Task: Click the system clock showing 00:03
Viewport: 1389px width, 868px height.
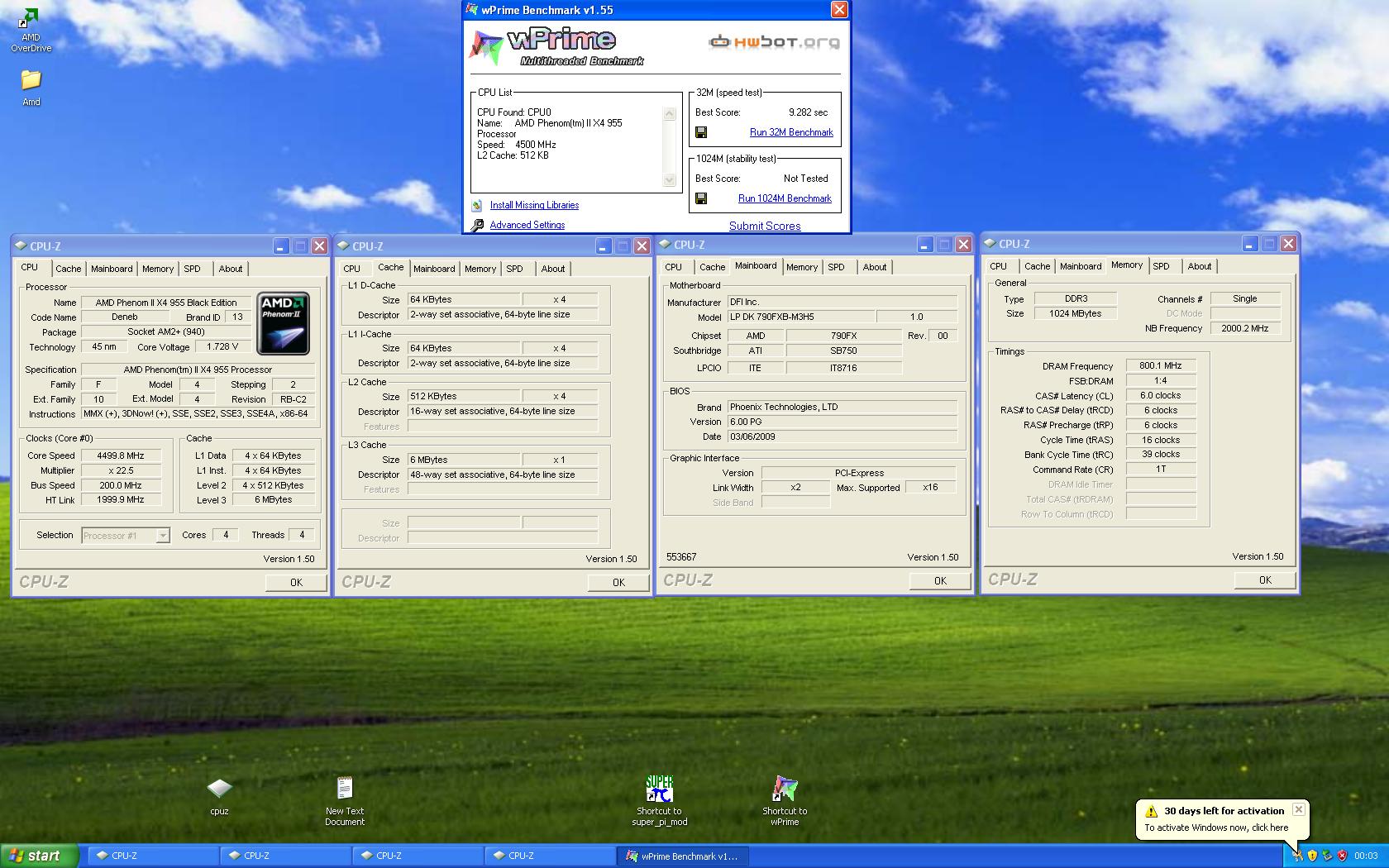Action: tap(1366, 856)
